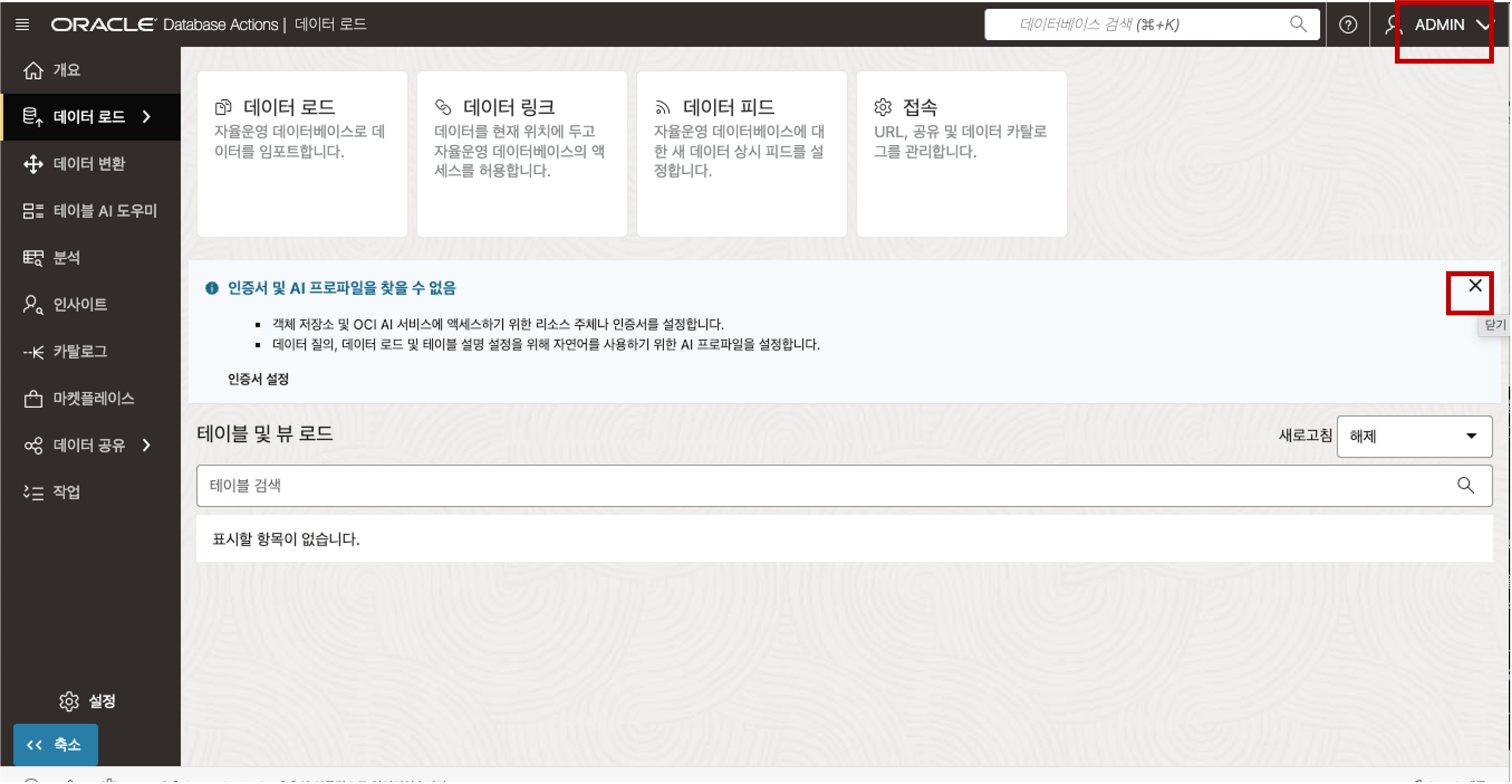The image size is (1512, 784).
Task: Open 분석 in the sidebar
Action: [66, 258]
